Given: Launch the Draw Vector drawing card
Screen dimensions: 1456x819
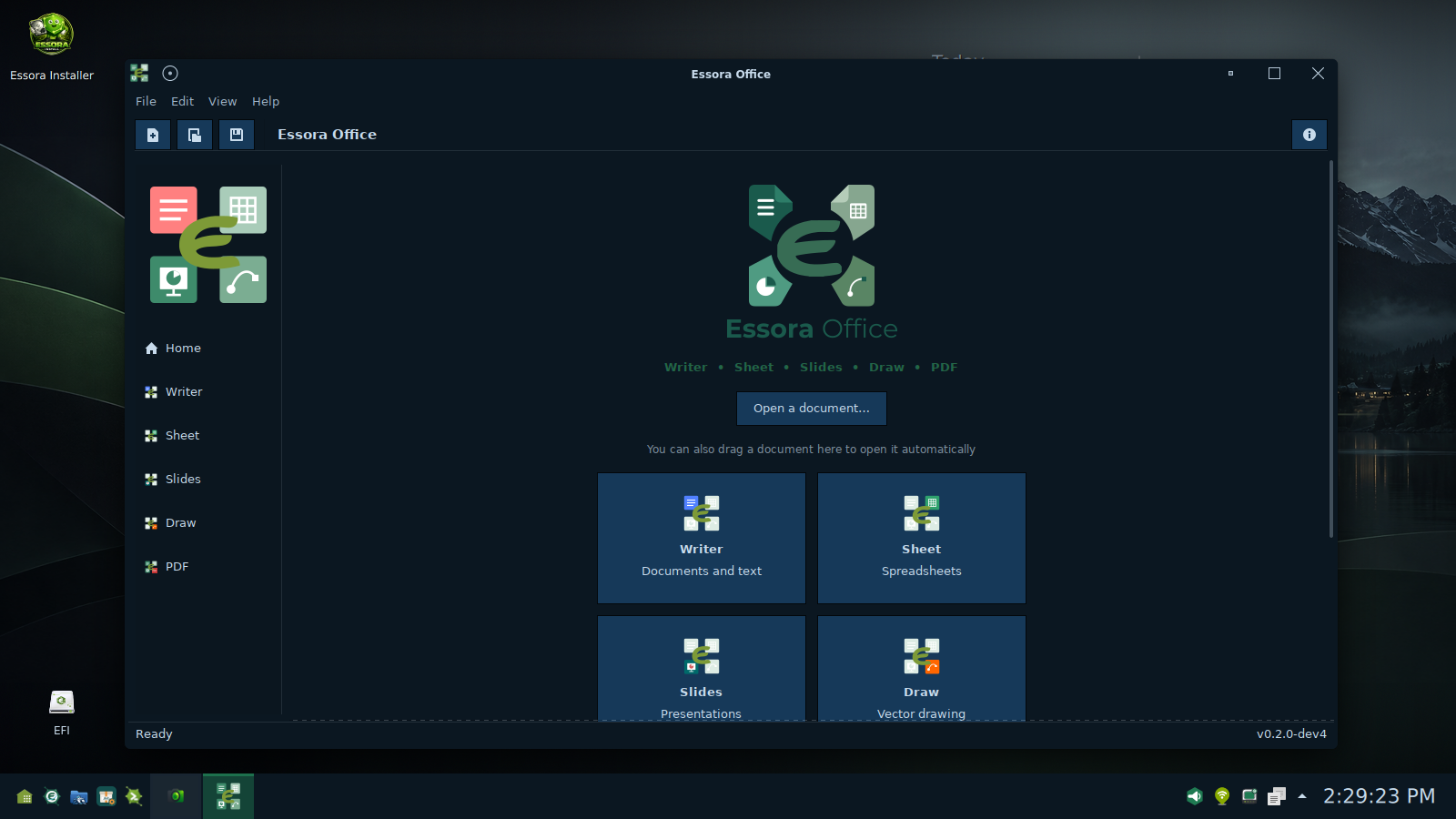Looking at the screenshot, I should 922,669.
